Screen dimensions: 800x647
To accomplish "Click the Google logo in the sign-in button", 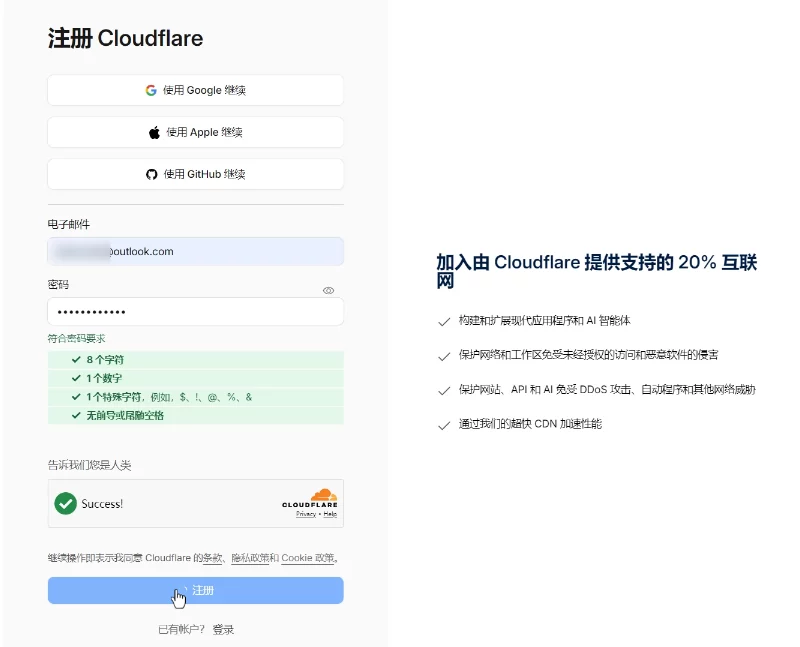I will (x=151, y=90).
